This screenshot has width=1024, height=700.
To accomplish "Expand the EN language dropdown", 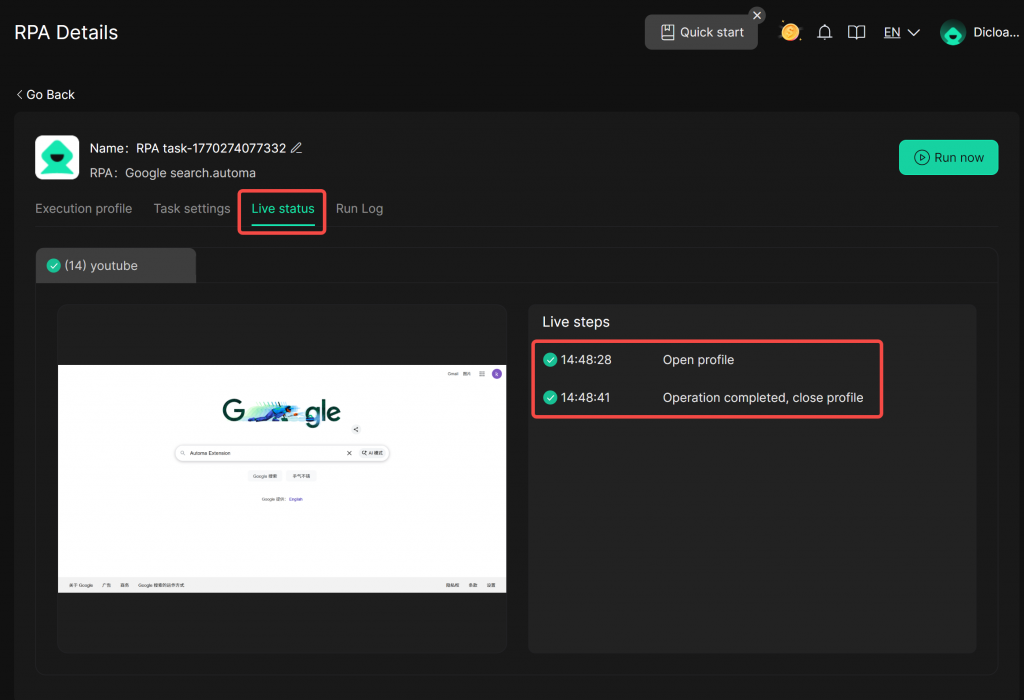I will click(x=901, y=32).
